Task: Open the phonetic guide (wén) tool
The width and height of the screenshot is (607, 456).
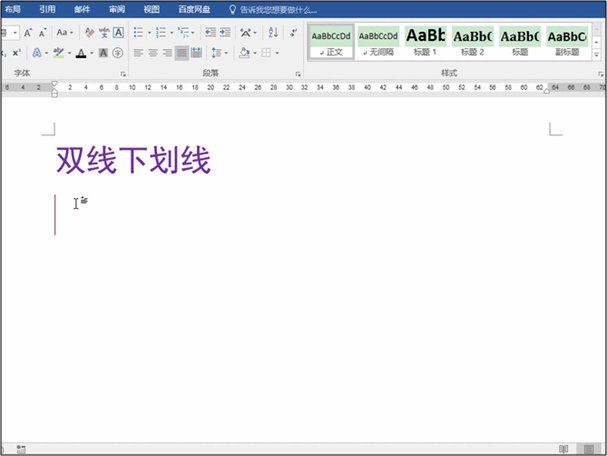Action: 104,33
